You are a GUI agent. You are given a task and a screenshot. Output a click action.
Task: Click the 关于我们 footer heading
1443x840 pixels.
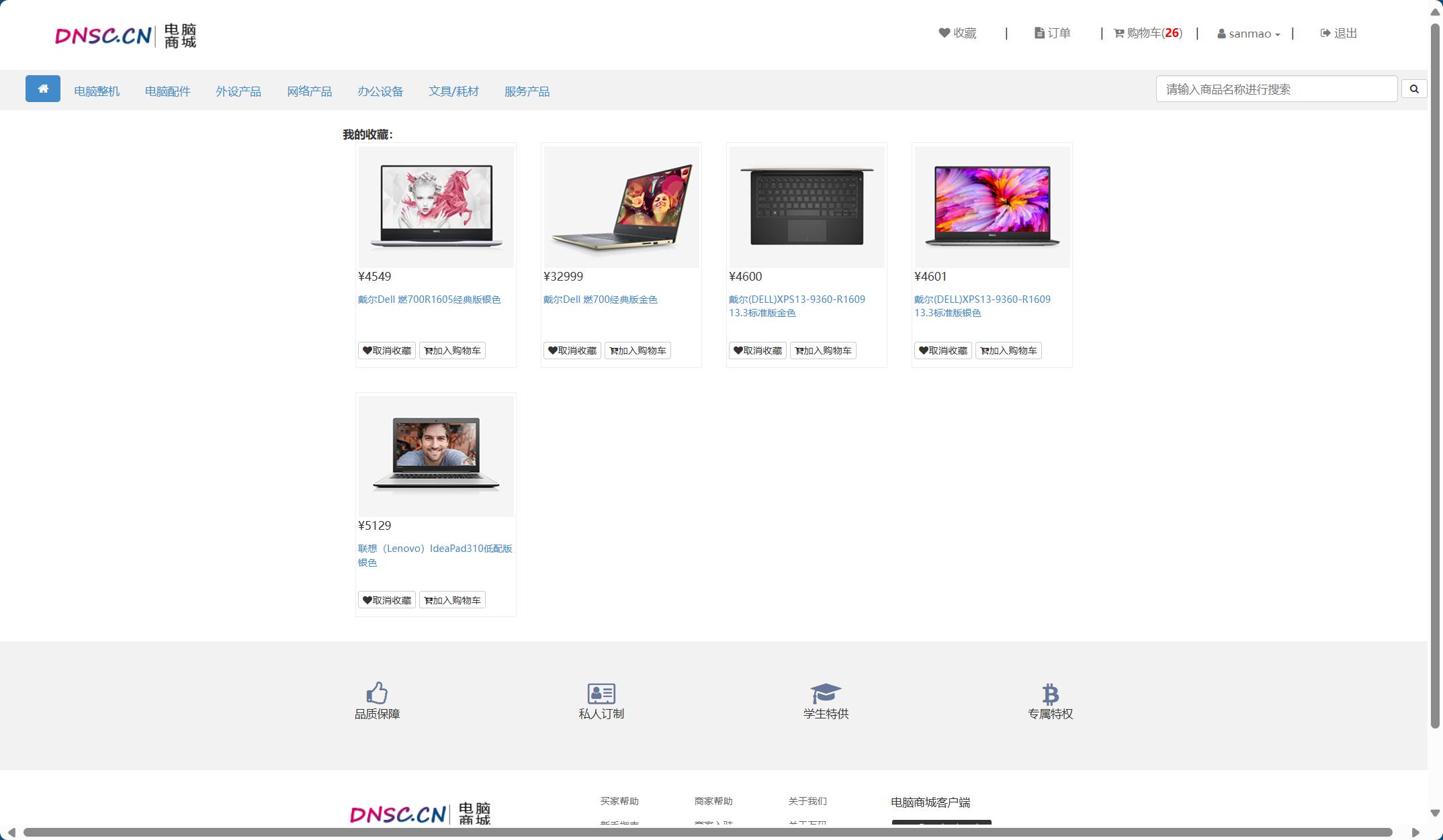click(807, 801)
